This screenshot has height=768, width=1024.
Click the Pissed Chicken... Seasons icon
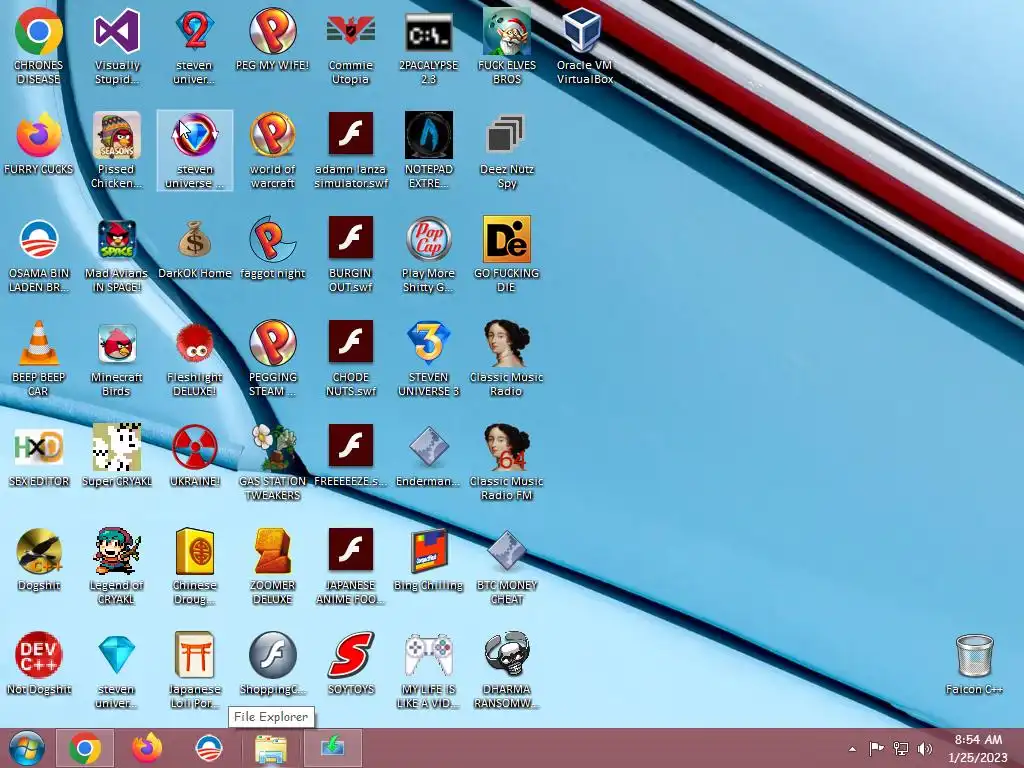(x=116, y=151)
